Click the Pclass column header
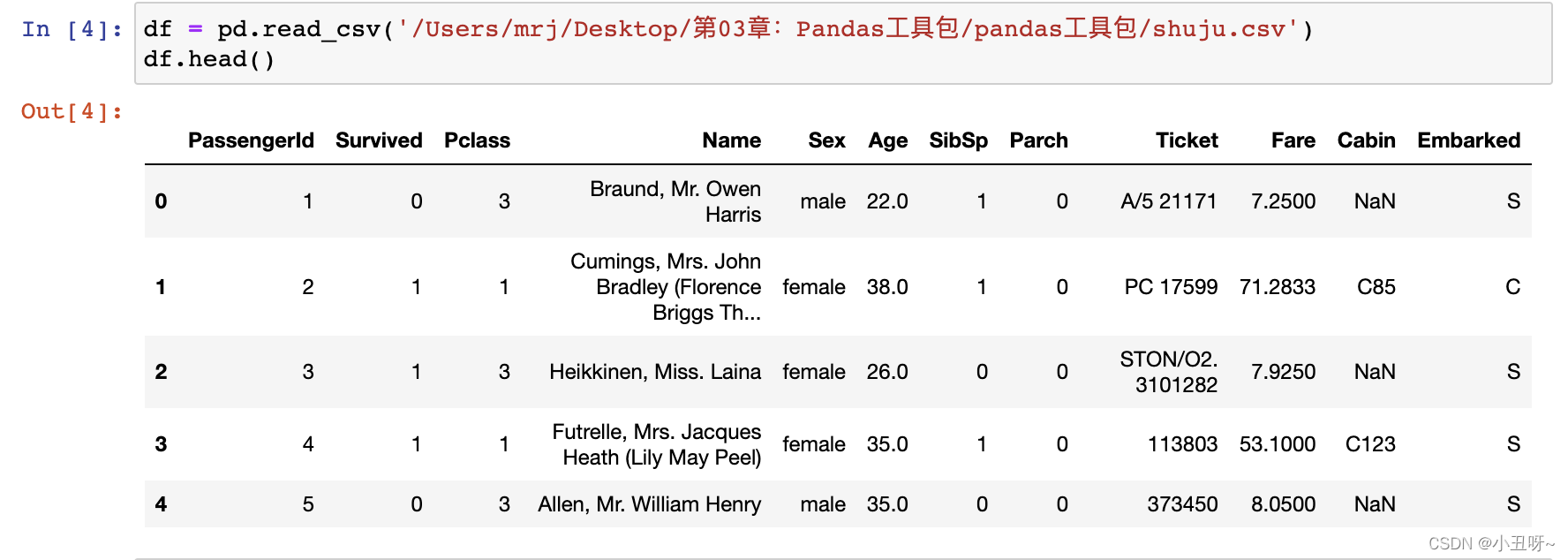Image resolution: width=1568 pixels, height=560 pixels. 478,140
